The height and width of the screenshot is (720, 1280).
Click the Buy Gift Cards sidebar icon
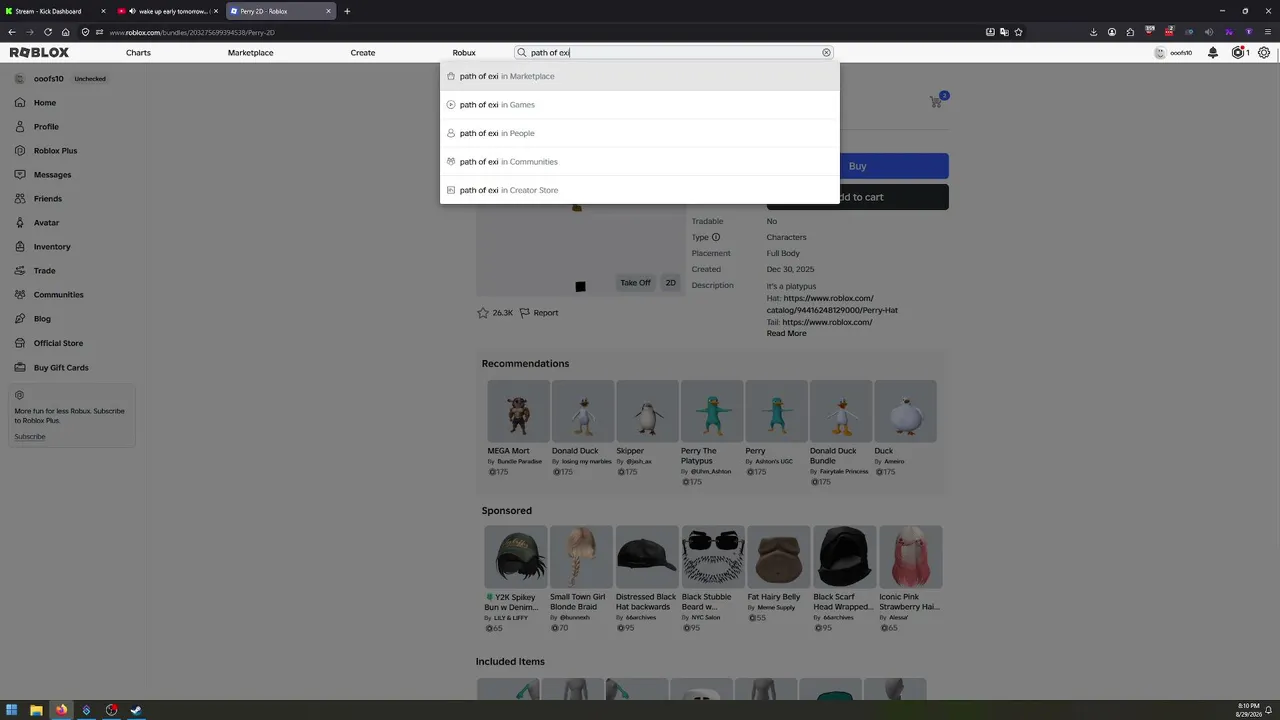point(20,367)
